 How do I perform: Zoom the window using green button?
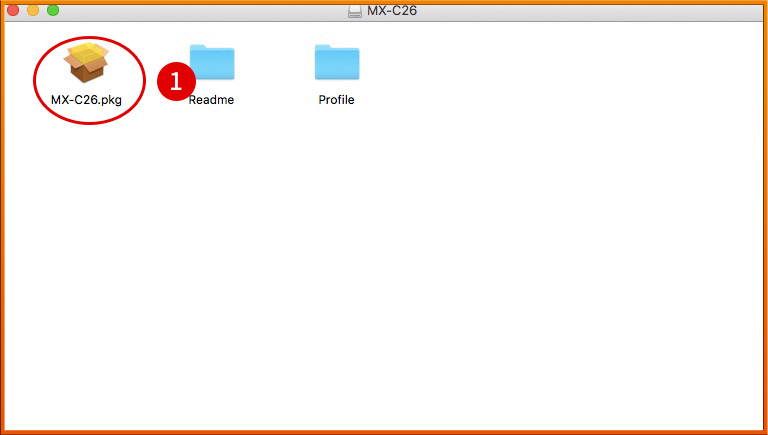(53, 10)
